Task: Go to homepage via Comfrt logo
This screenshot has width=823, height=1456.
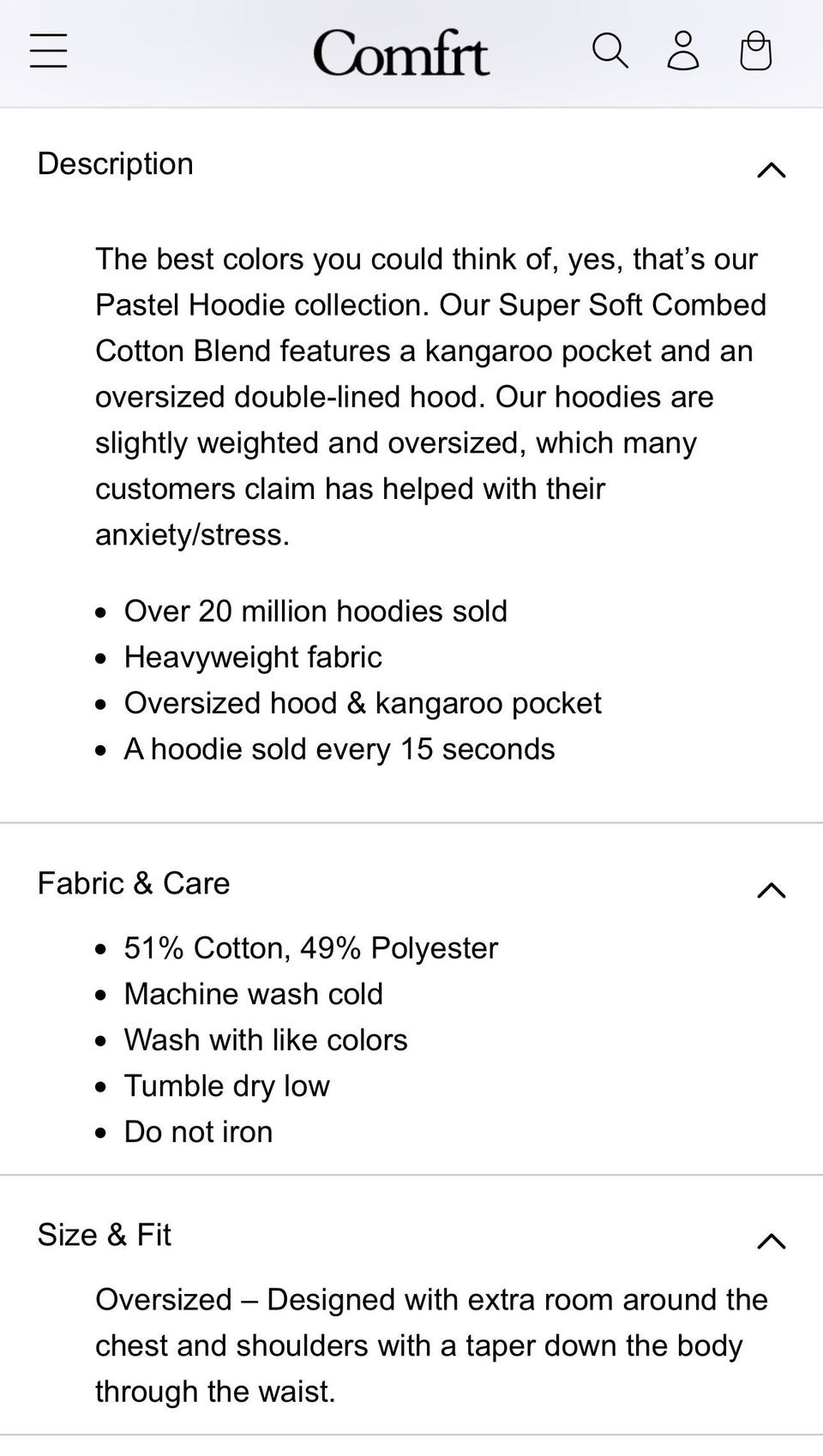Action: (x=401, y=52)
